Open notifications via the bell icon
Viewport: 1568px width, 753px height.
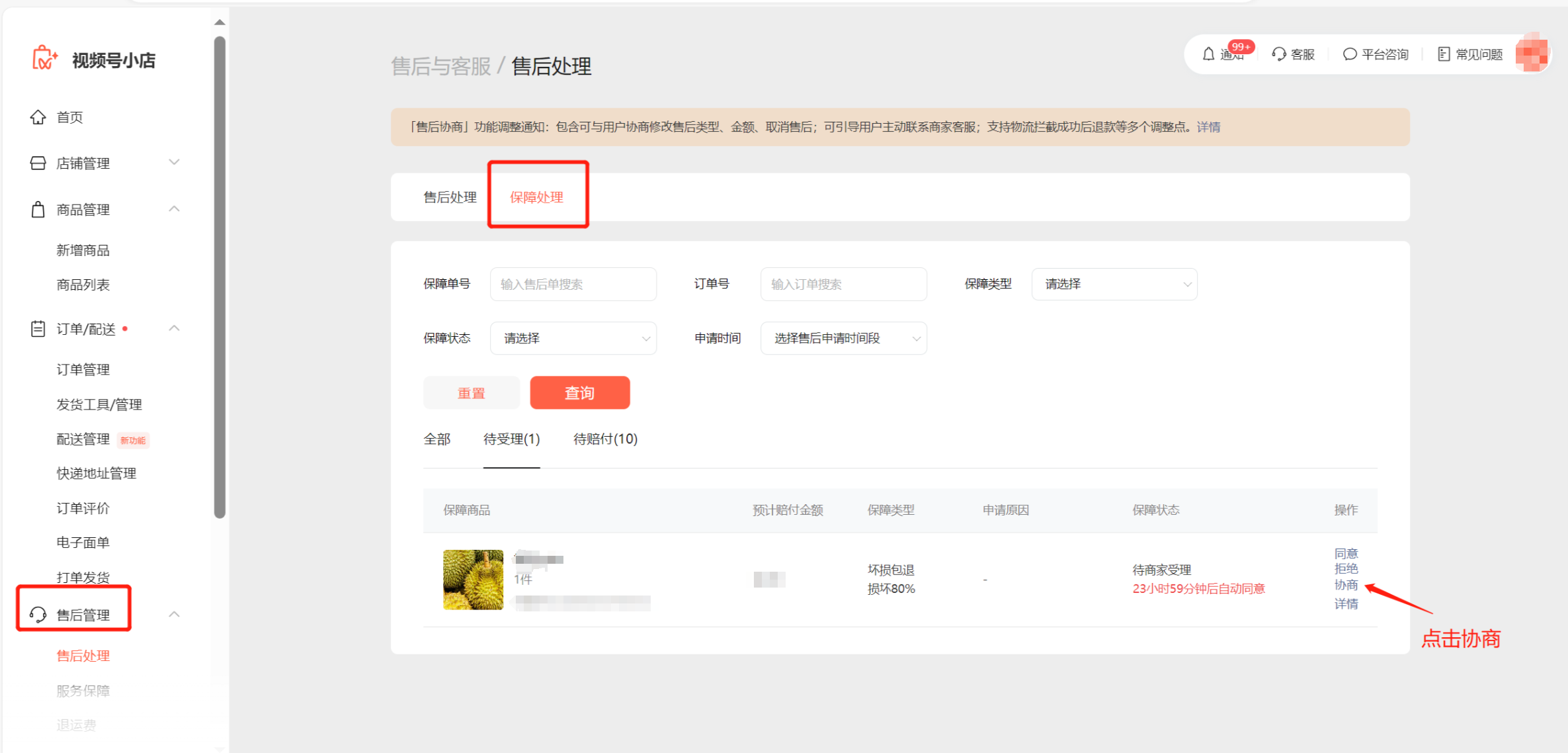click(x=1209, y=54)
